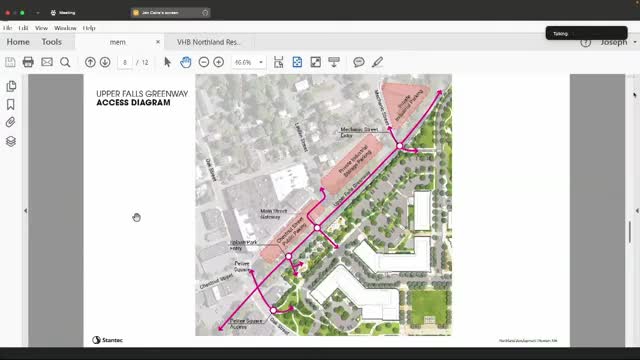640x360 pixels.
Task: Click the screen share info icon
Action: [x=205, y=13]
